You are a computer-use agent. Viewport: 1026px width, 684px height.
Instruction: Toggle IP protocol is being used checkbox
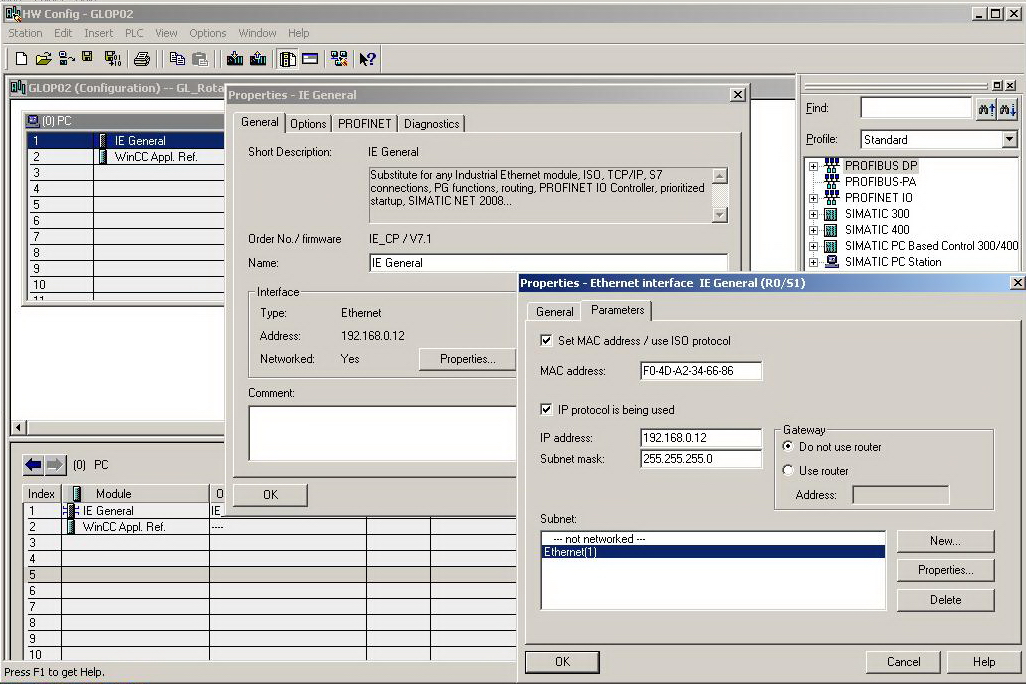coord(546,409)
